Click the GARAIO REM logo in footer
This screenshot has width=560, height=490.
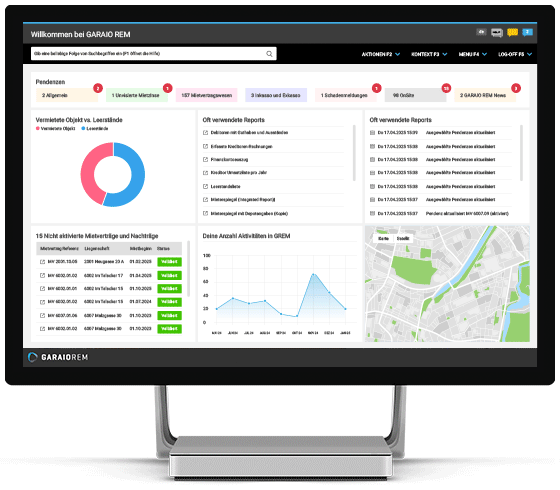(x=58, y=357)
